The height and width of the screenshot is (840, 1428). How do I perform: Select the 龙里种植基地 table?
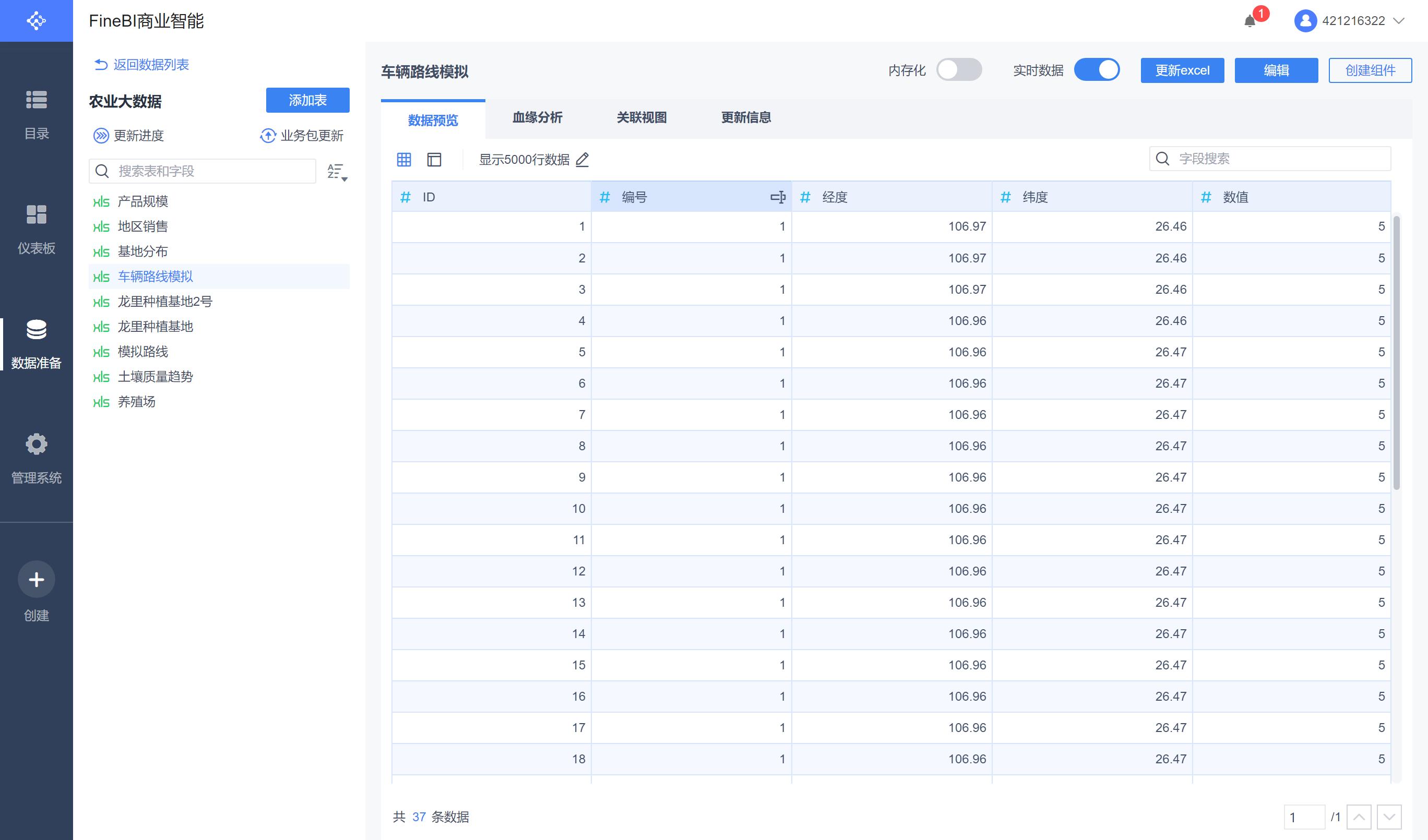[219, 327]
